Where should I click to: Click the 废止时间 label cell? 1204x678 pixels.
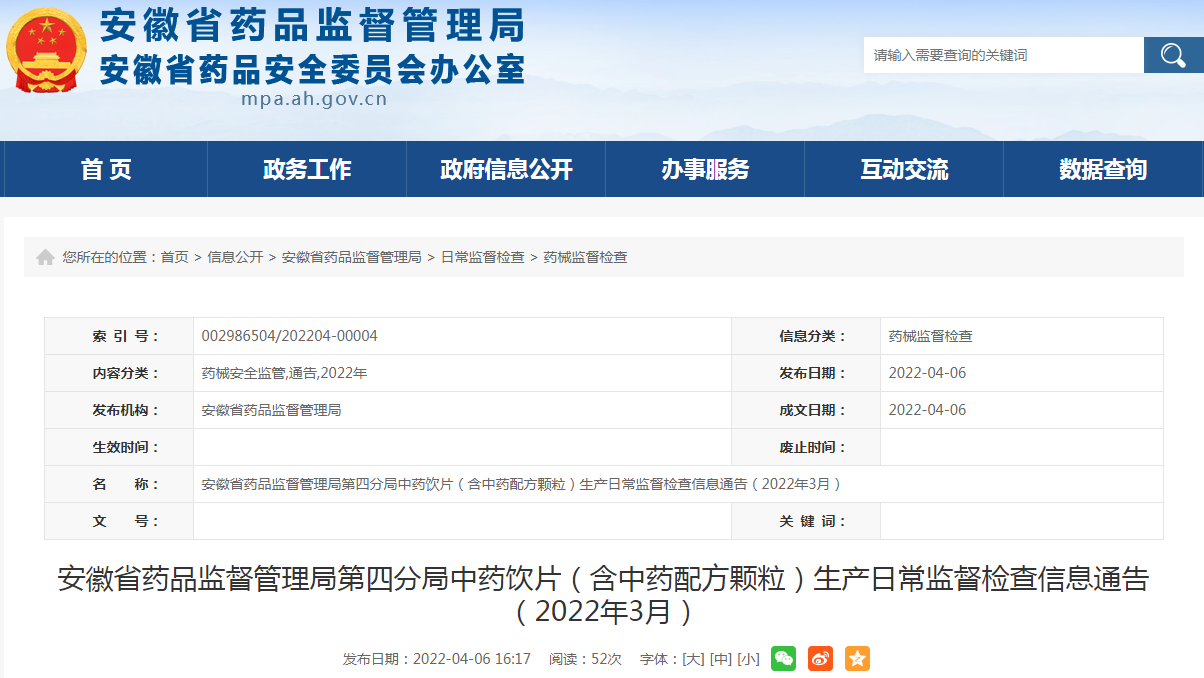(x=806, y=447)
